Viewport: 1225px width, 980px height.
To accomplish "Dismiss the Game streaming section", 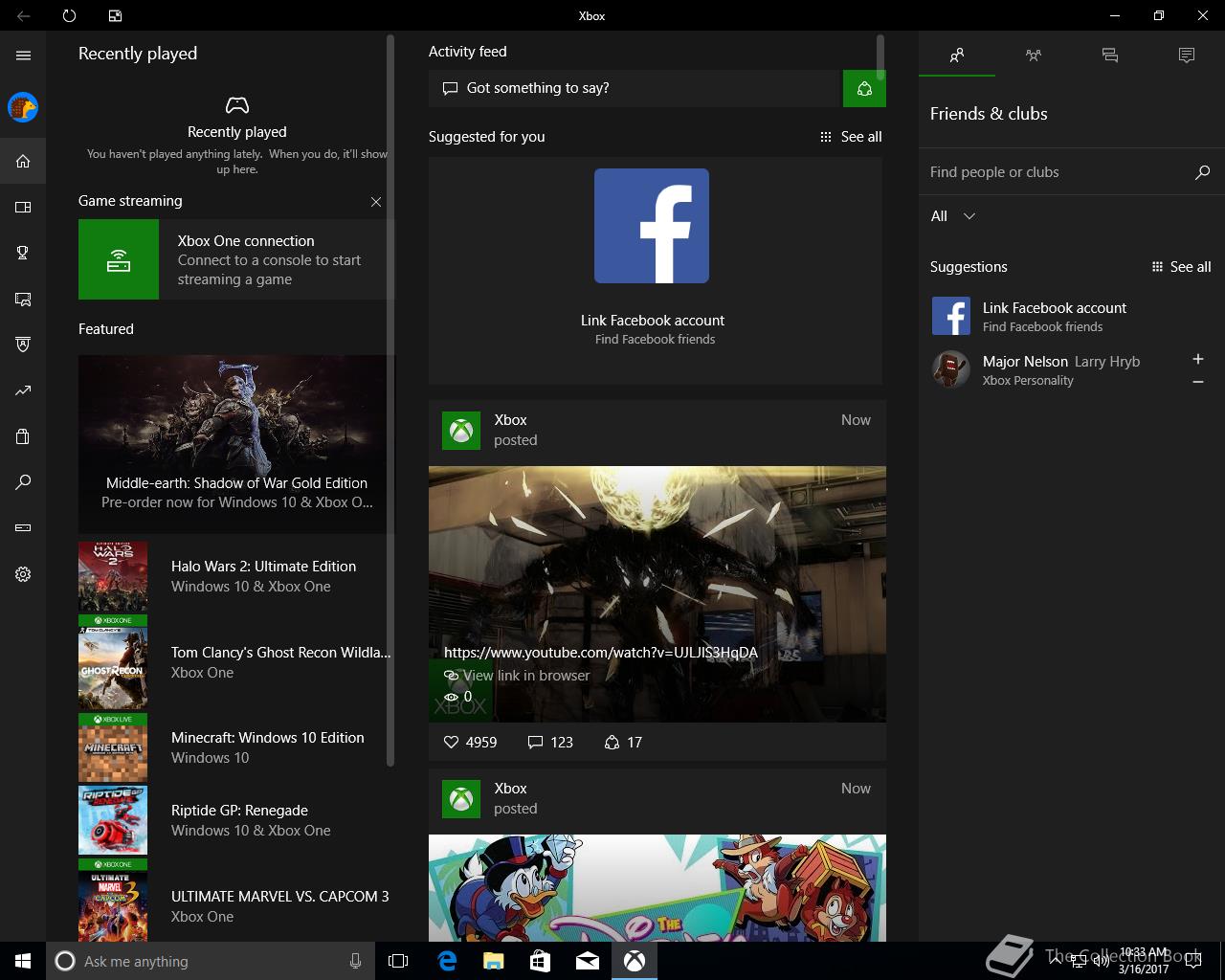I will (376, 202).
